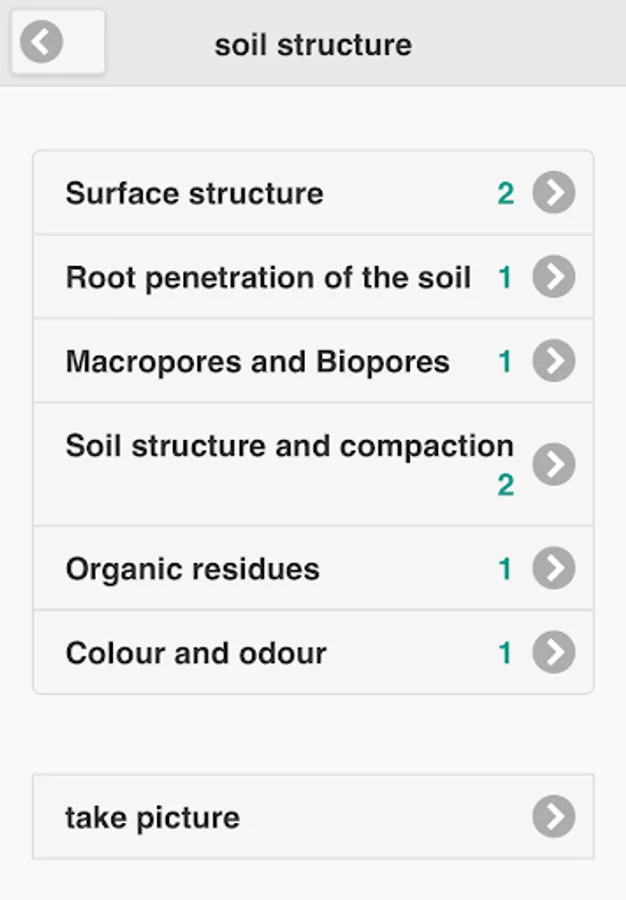Click the soil structure page title
Image resolution: width=626 pixels, height=900 pixels.
point(313,45)
